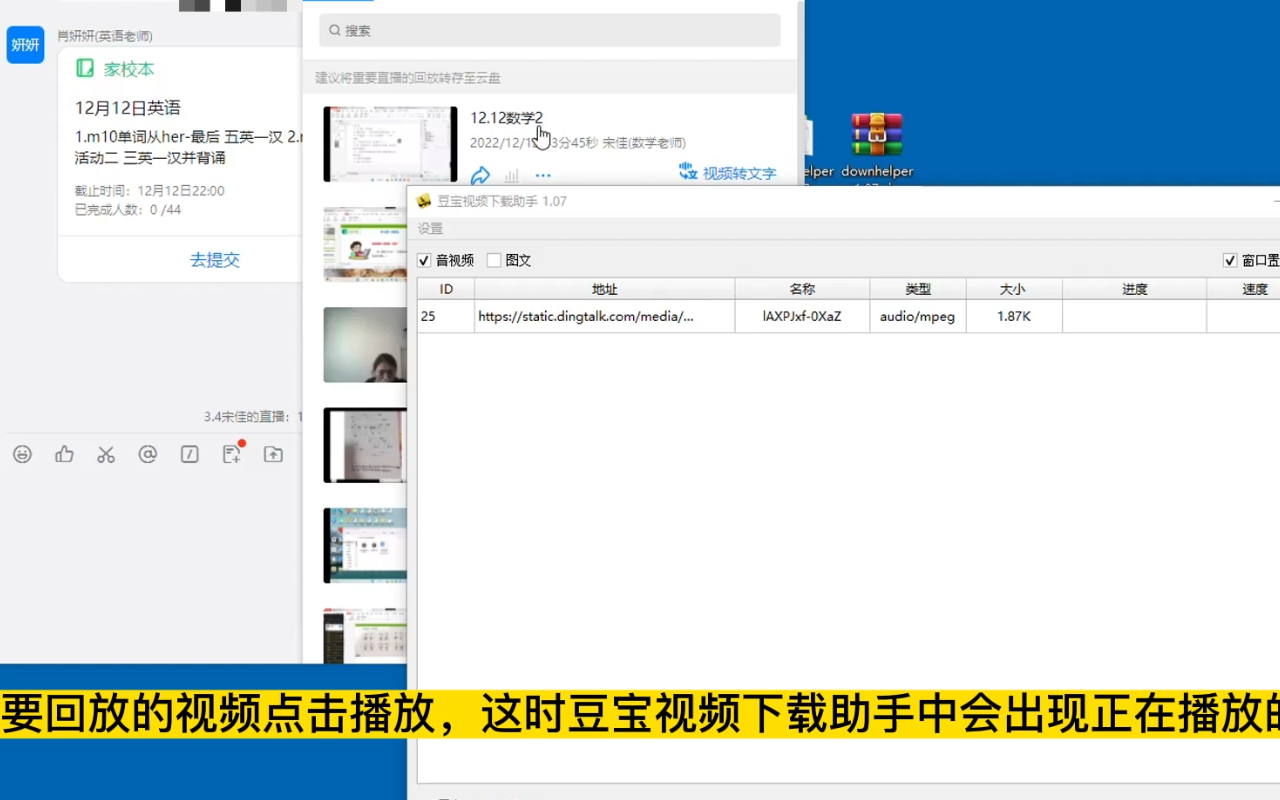Click the share arrow under 12.12数学2
Viewport: 1280px width, 800px height.
(x=480, y=175)
